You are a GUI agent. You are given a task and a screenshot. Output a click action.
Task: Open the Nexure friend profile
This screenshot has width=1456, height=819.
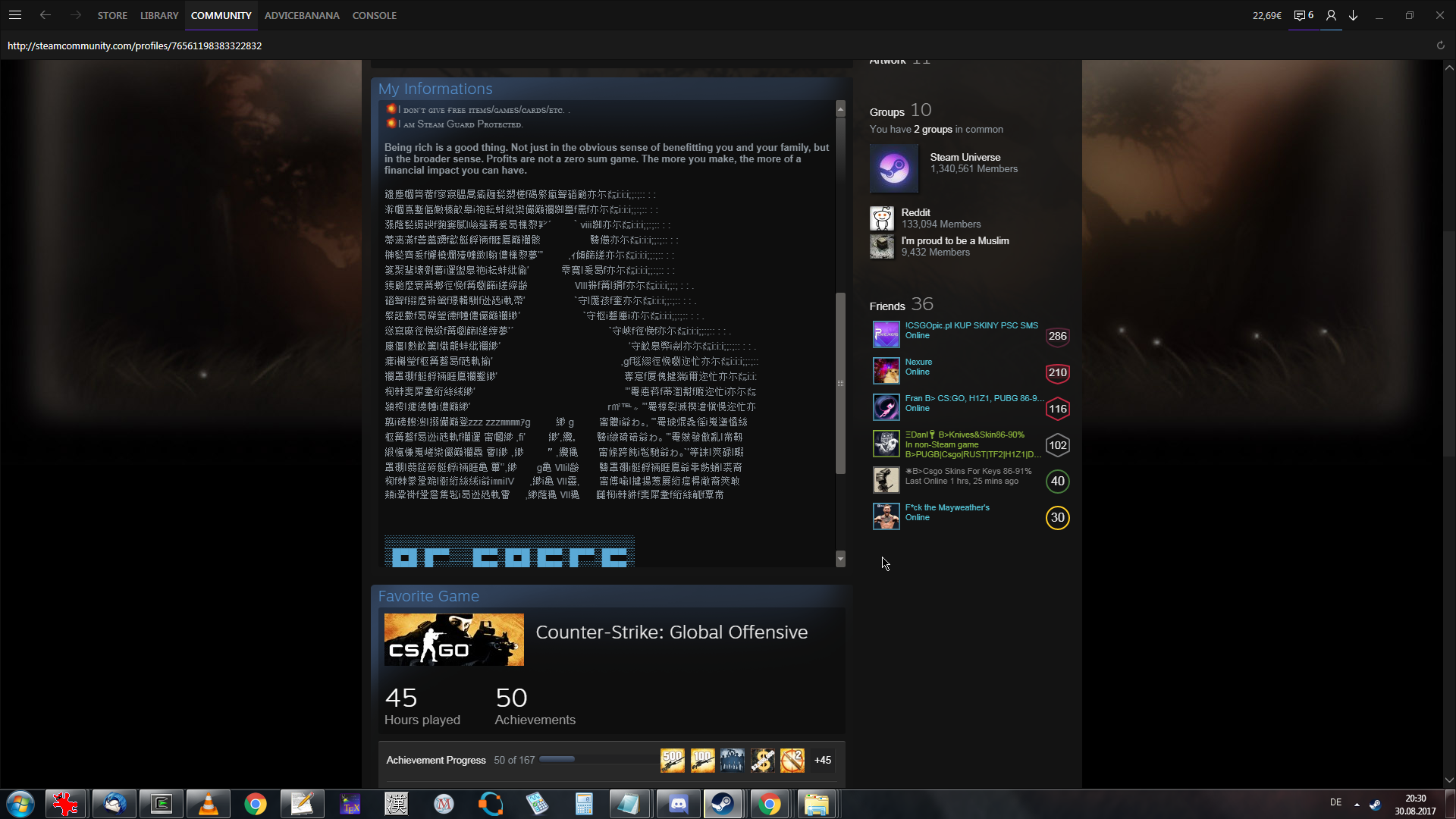coord(918,362)
